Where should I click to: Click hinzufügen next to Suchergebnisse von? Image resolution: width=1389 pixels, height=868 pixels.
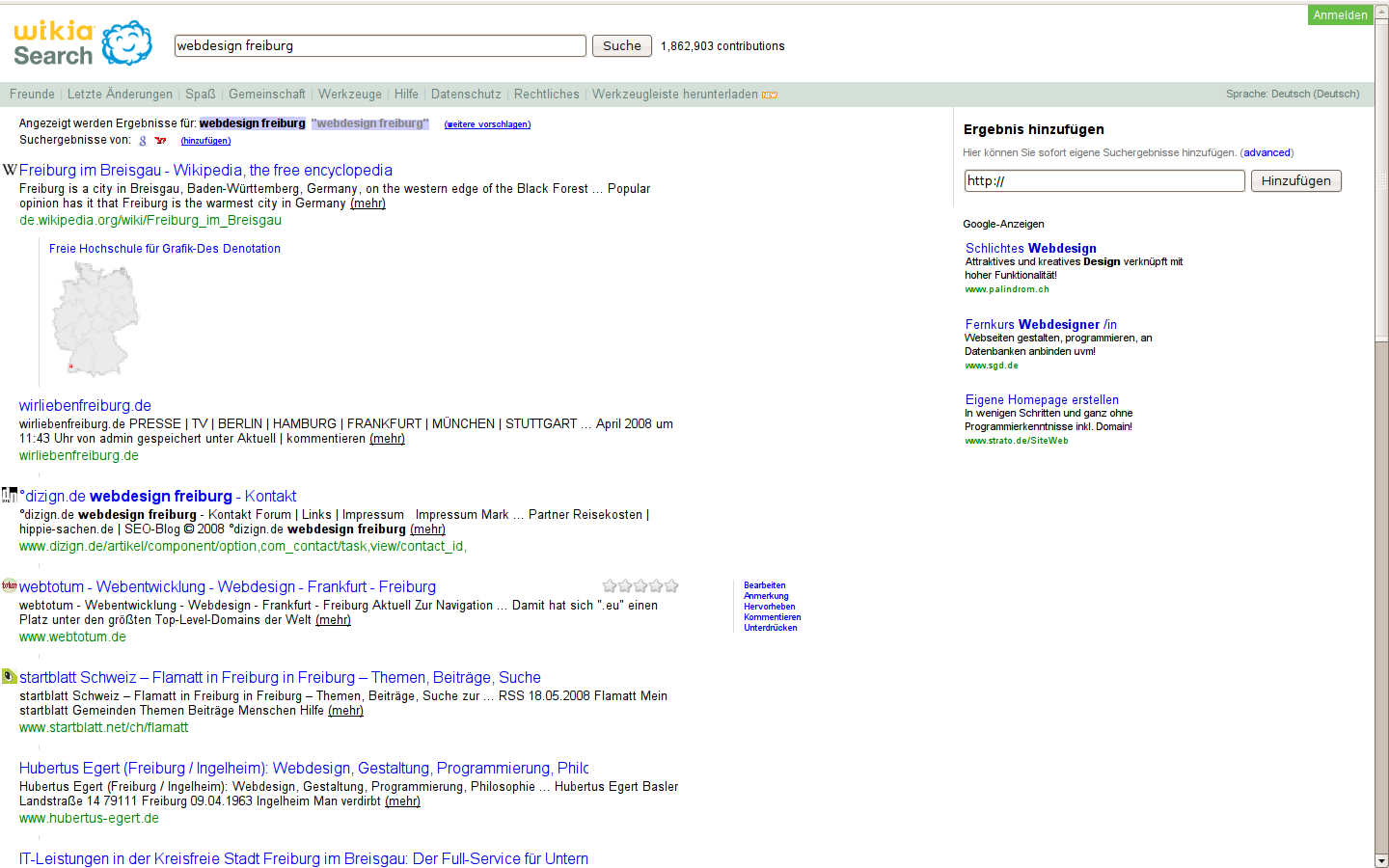(205, 141)
